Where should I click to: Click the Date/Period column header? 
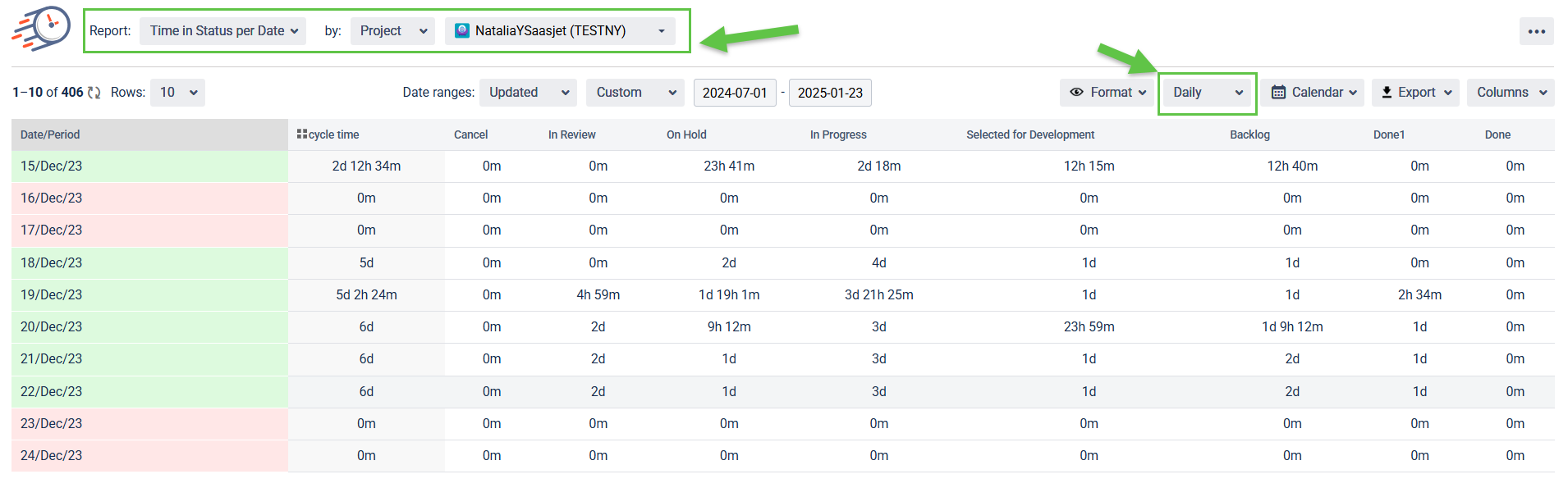point(50,135)
